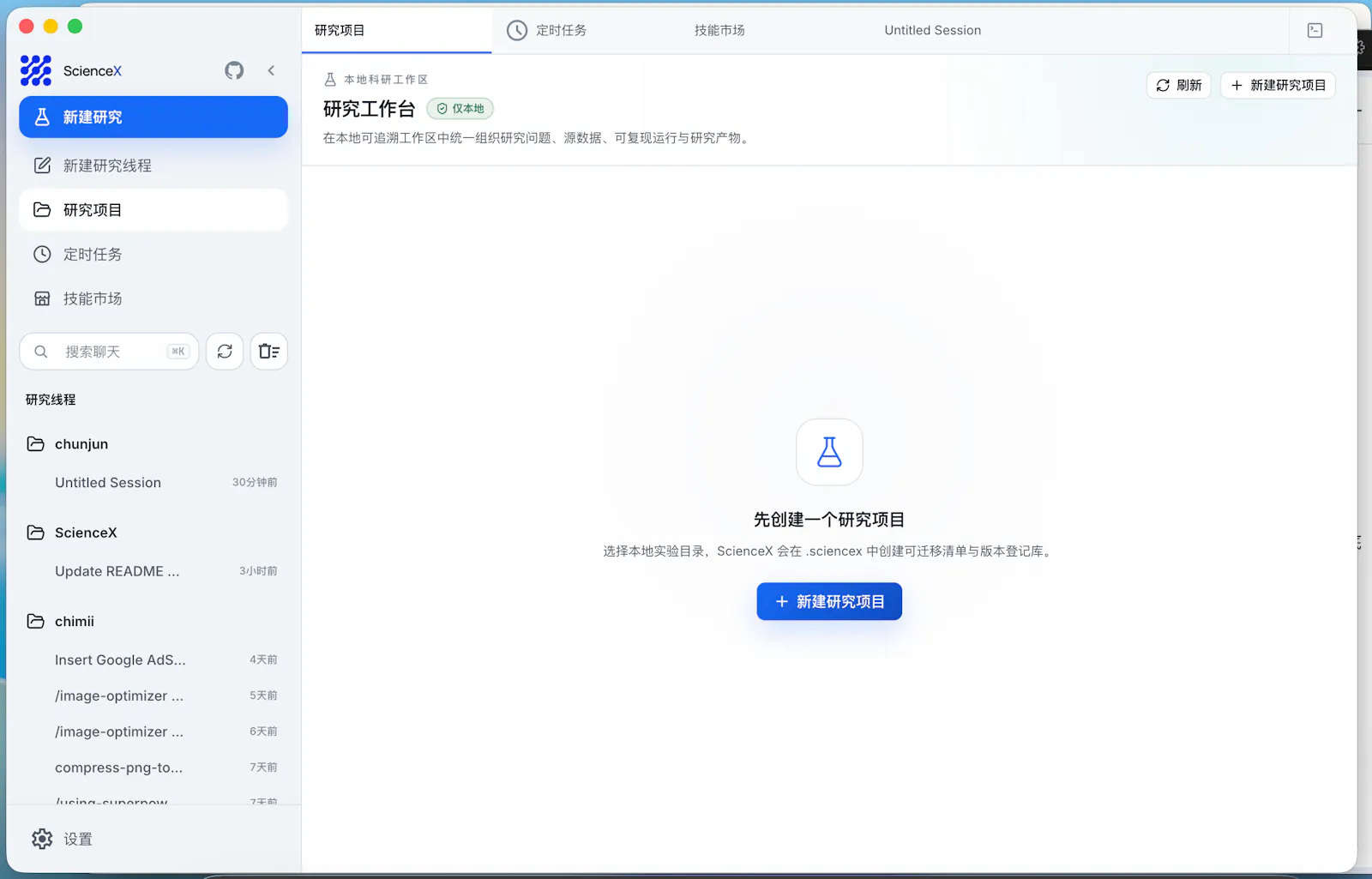Viewport: 1372px width, 879px height.
Task: Click the 本地科研工作区 breadcrumb label
Action: tap(386, 80)
